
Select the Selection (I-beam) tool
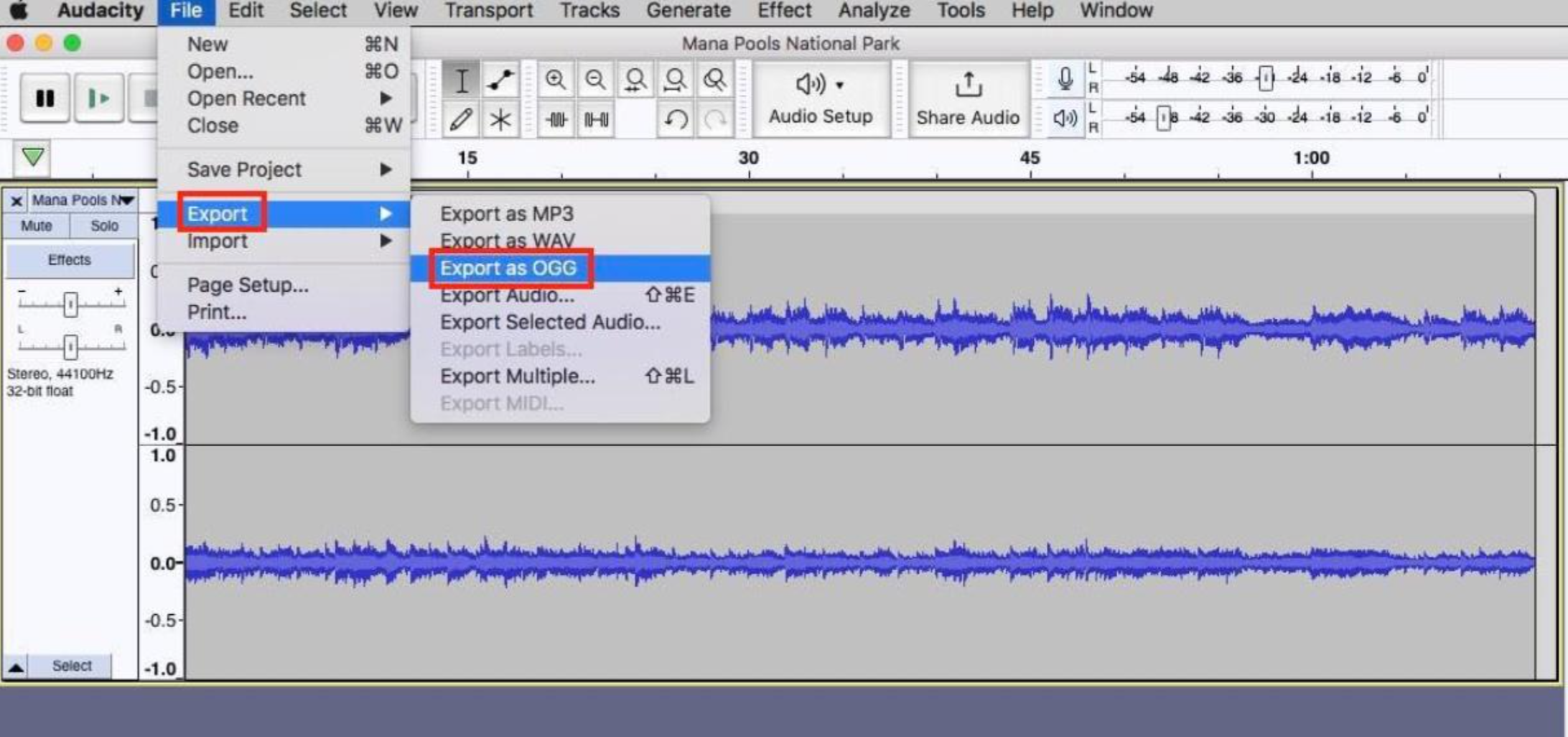pyautogui.click(x=461, y=80)
